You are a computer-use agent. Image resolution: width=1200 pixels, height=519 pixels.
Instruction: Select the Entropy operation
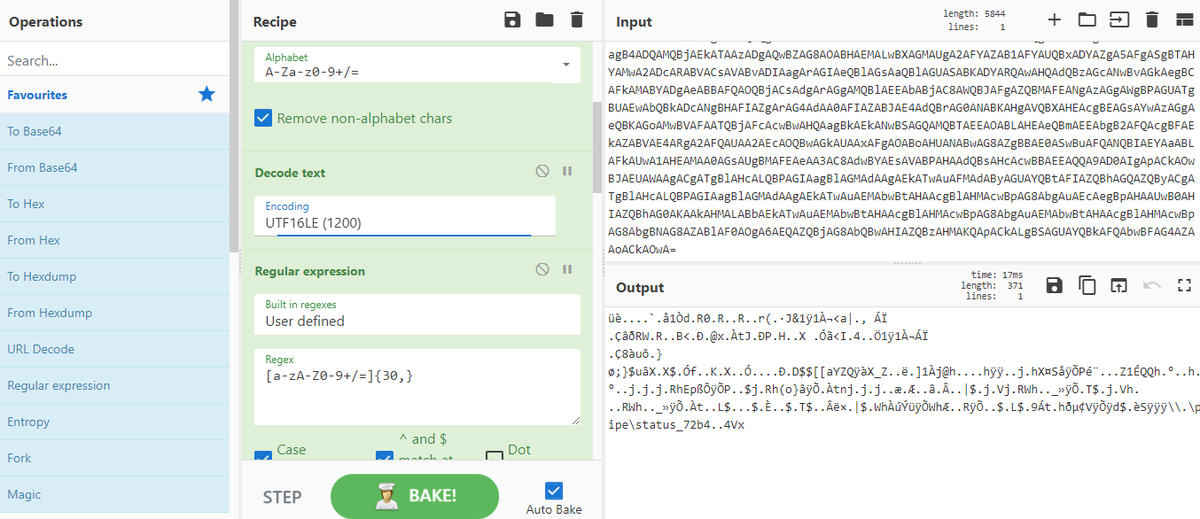pyautogui.click(x=114, y=421)
